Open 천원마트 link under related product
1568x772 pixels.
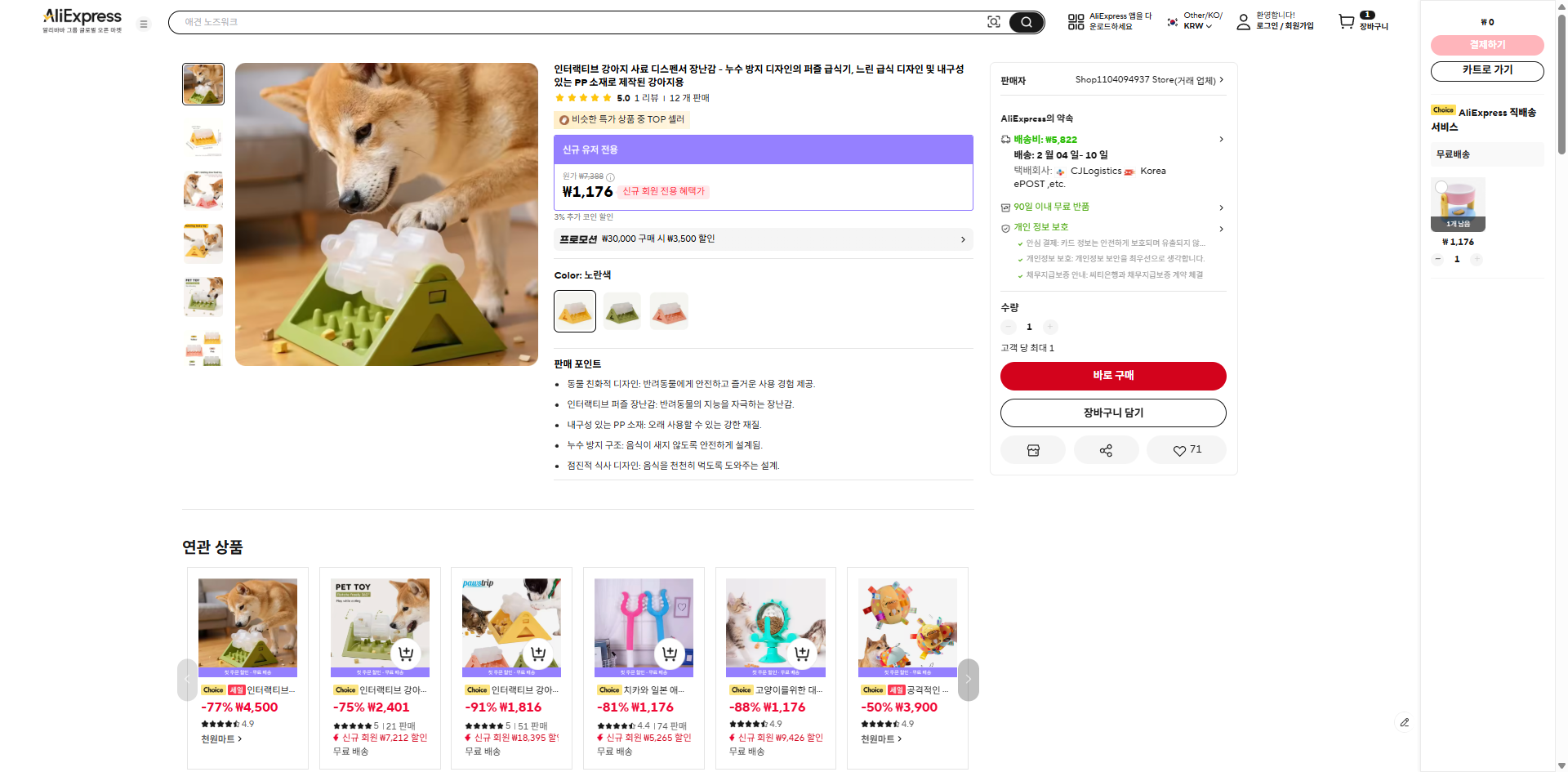(220, 738)
